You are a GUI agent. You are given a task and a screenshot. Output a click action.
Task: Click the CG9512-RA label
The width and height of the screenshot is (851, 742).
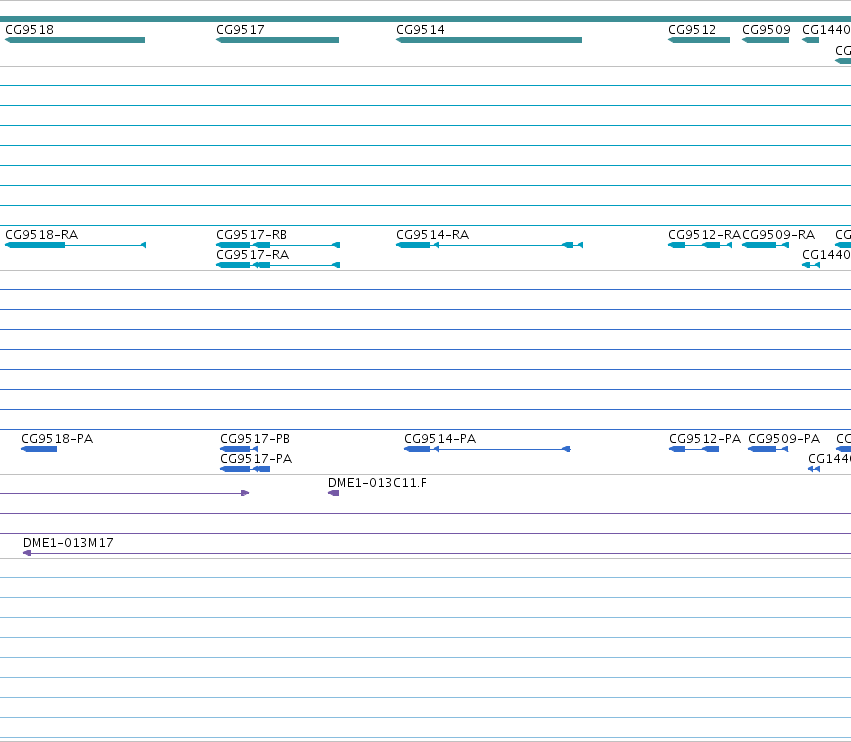[704, 234]
